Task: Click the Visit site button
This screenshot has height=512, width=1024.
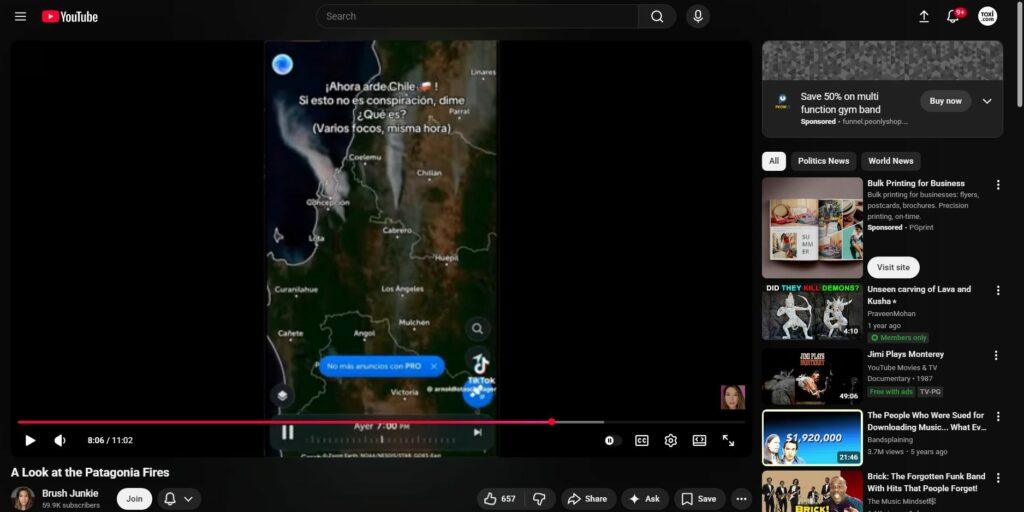Action: tap(893, 267)
